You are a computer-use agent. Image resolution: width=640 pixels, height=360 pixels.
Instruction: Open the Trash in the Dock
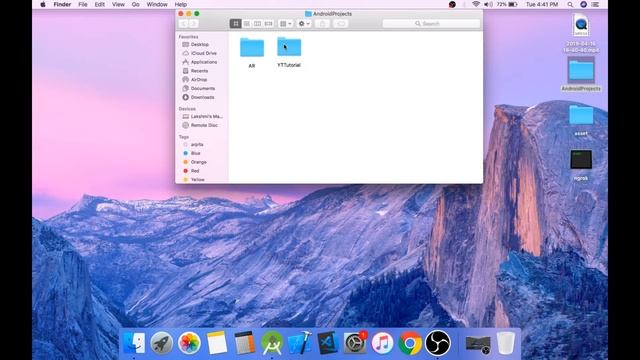506,343
